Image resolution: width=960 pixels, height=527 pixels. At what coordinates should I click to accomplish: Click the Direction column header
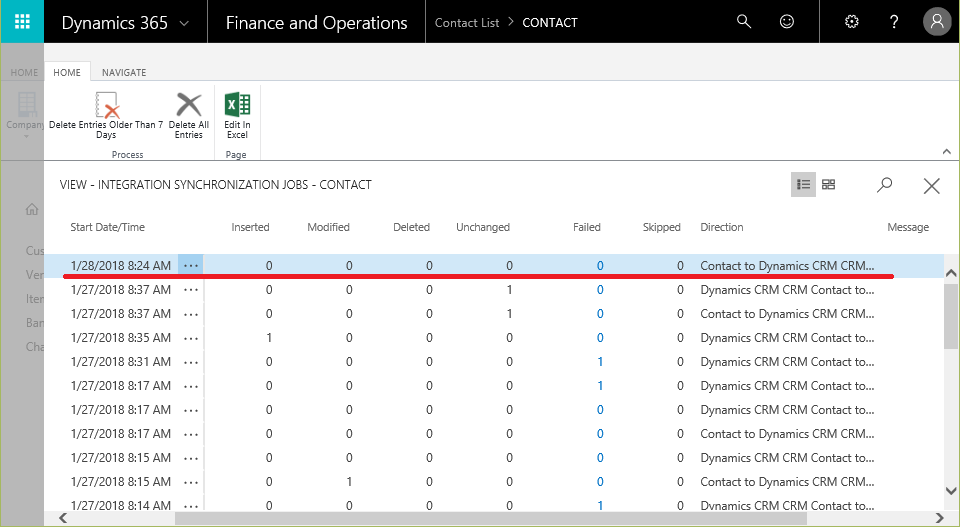click(722, 227)
